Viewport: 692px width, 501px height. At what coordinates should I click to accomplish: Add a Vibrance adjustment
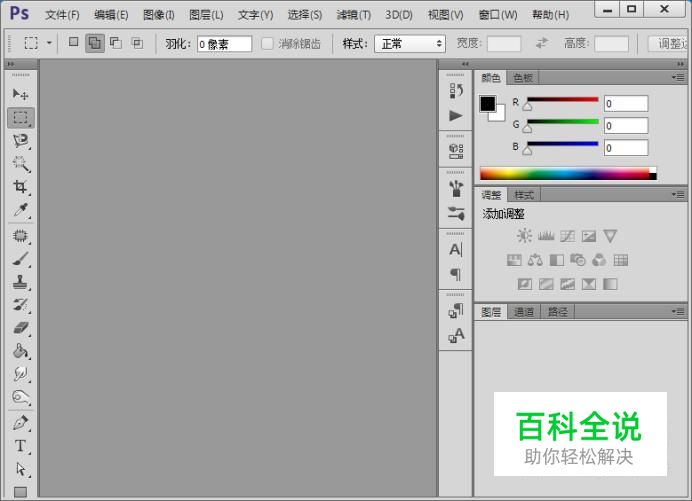[610, 236]
